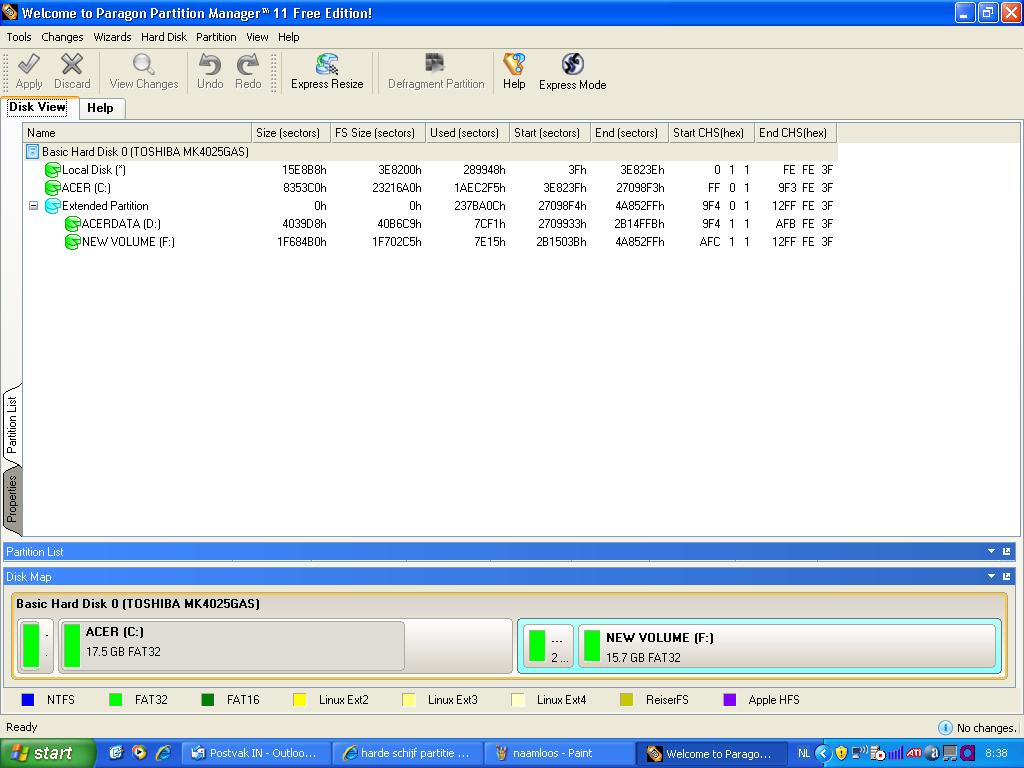Screen dimensions: 1024x768
Task: Click the Apple HFS purple legend swatch
Action: click(729, 700)
